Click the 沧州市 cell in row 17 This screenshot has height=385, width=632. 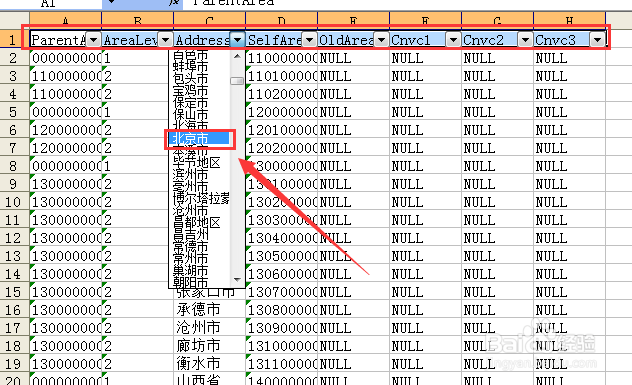click(210, 328)
